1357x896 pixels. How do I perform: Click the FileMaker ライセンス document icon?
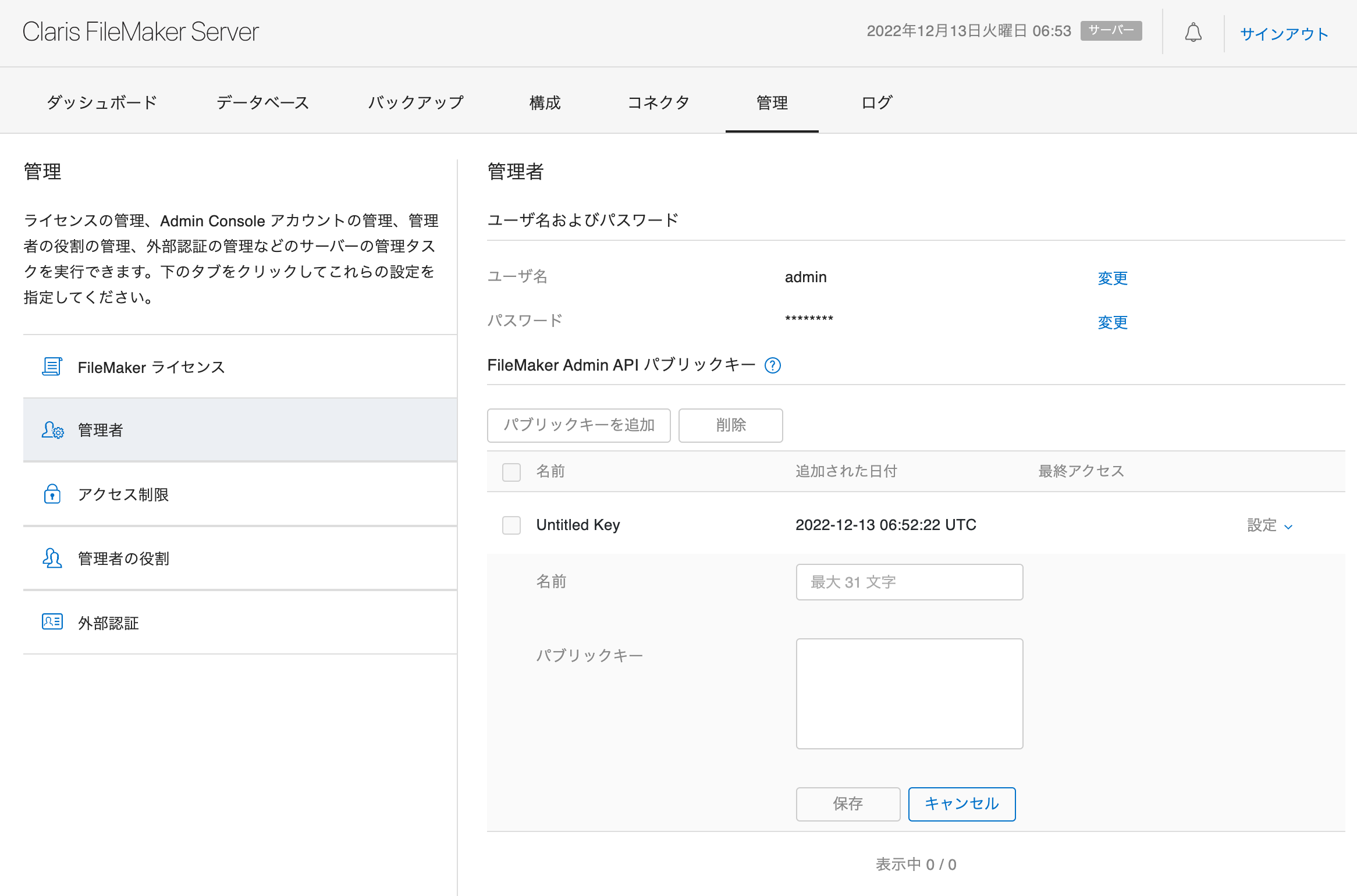coord(52,367)
